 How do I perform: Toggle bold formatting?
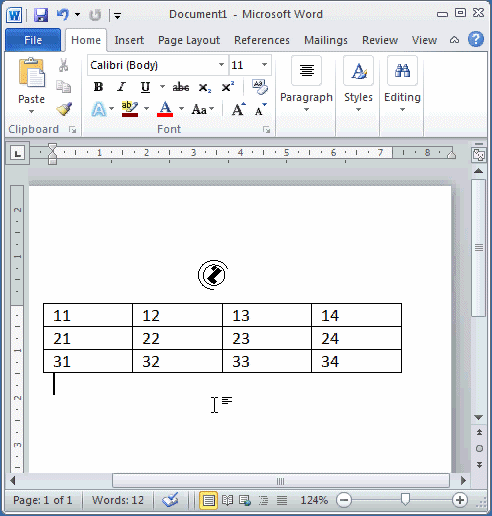tap(98, 87)
